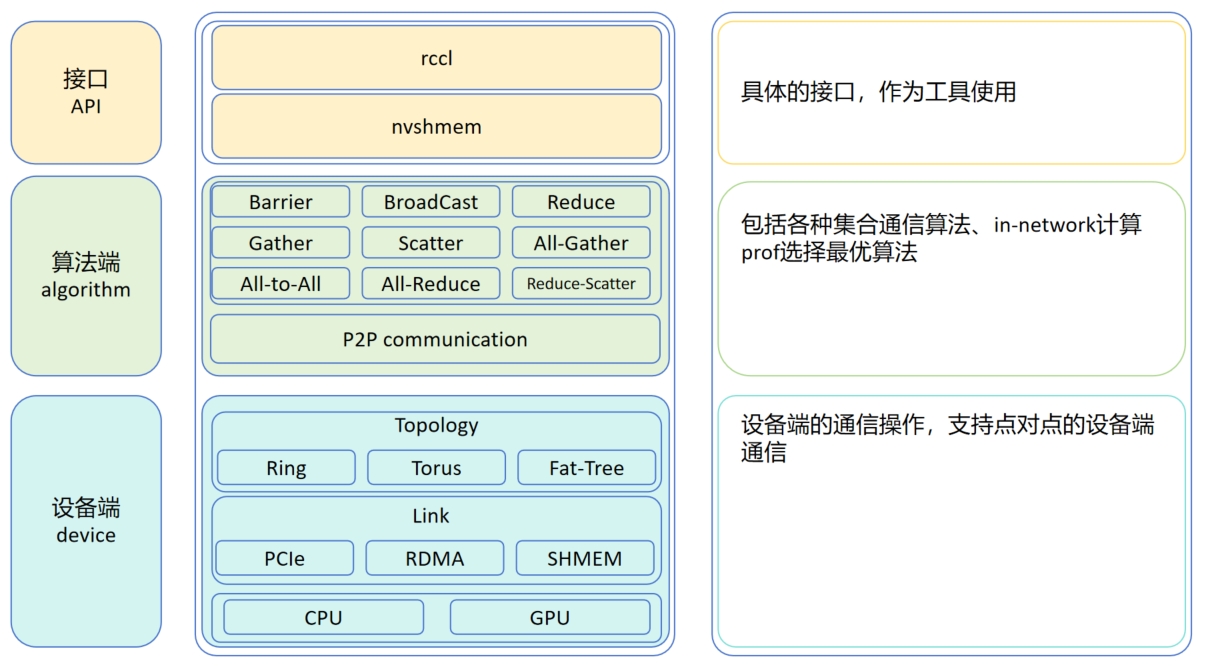Viewport: 1209px width, 669px height.
Task: Select the RDMA link option
Action: pyautogui.click(x=436, y=558)
